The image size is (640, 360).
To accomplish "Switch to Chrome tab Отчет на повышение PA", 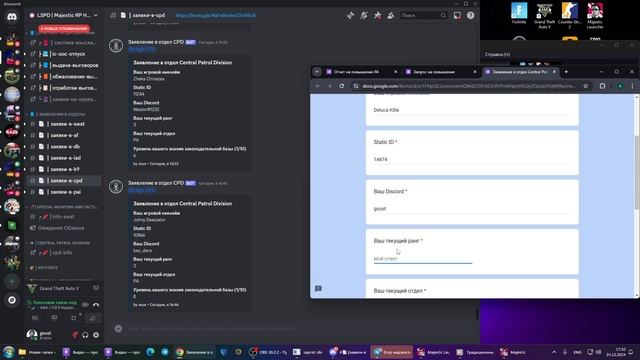I will point(362,72).
